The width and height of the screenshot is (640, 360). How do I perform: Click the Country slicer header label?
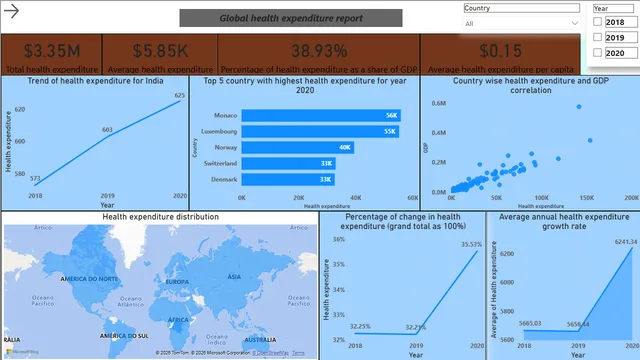[x=522, y=8]
